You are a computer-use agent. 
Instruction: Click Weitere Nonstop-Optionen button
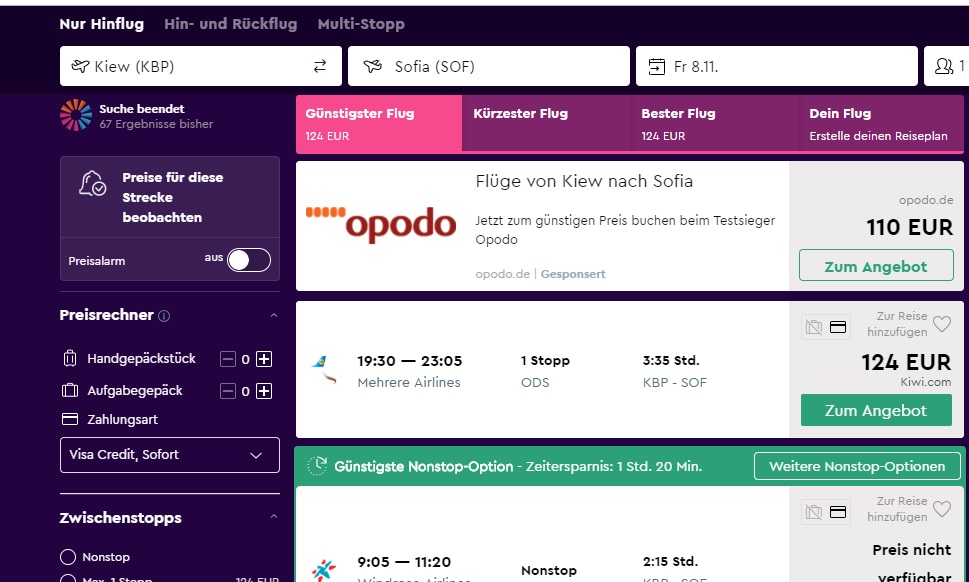coord(858,466)
